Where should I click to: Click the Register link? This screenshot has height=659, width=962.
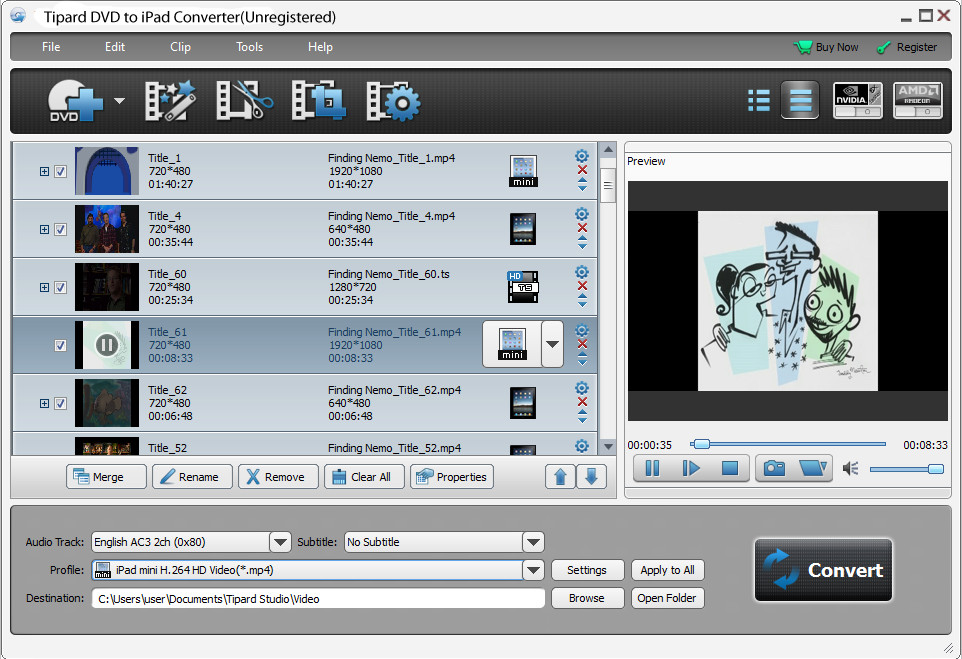point(907,47)
